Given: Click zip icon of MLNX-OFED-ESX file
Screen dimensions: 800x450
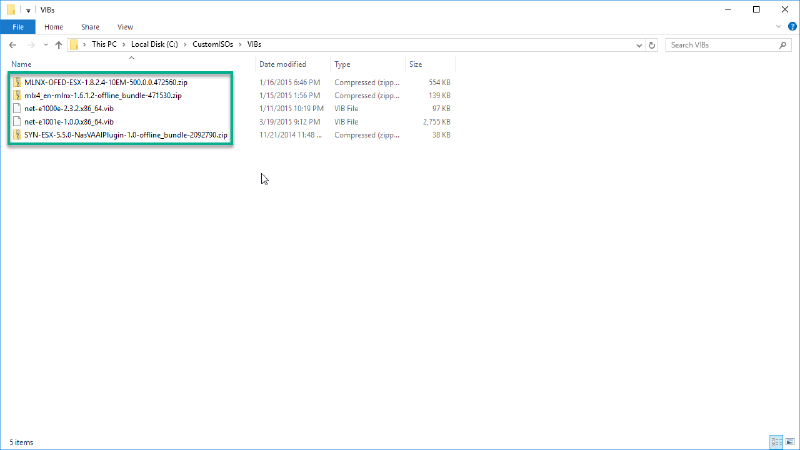Looking at the screenshot, I should click(x=17, y=82).
